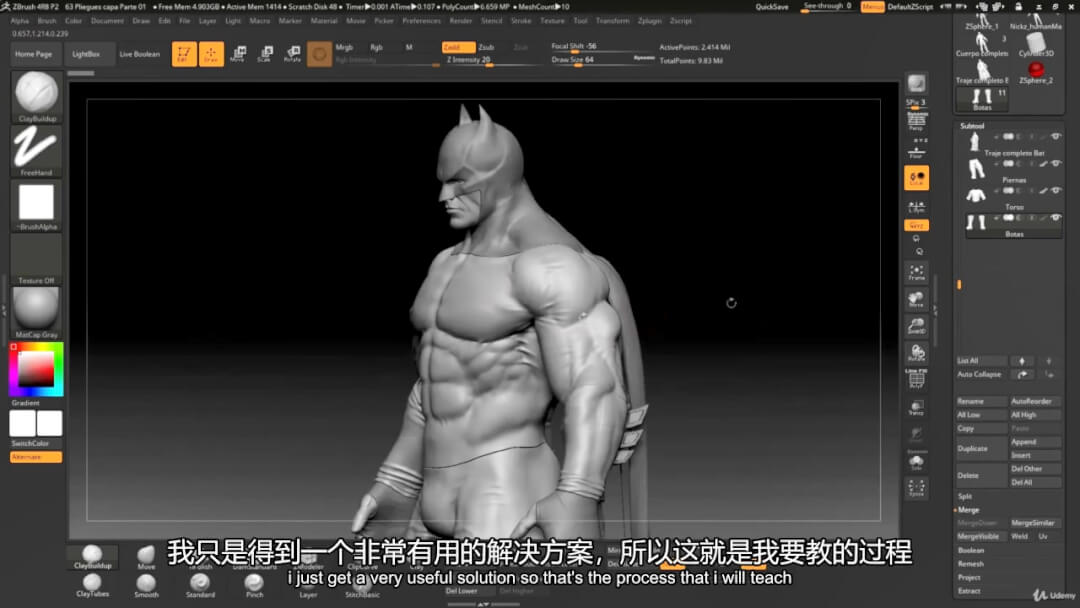The height and width of the screenshot is (608, 1080).
Task: Open the MatCap Gray material selector
Action: tap(36, 313)
